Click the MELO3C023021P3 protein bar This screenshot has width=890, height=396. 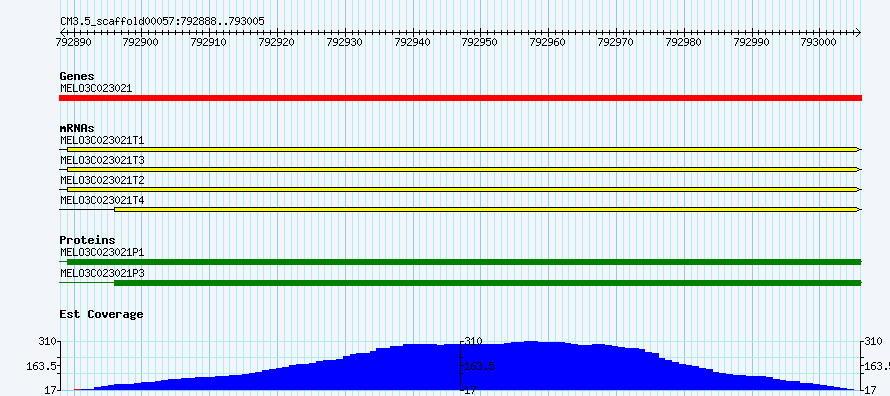coord(460,283)
